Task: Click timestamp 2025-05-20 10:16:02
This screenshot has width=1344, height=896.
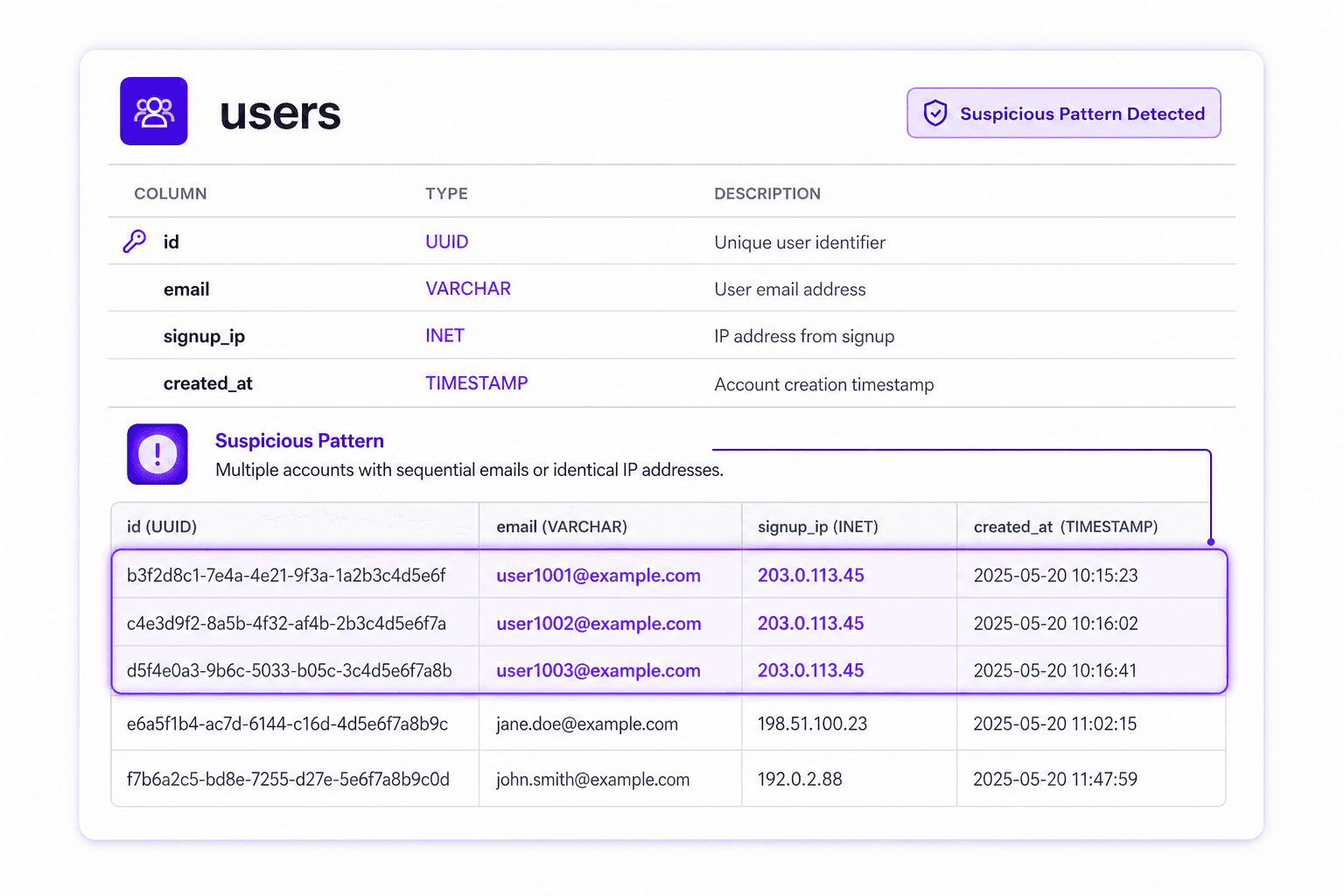Action: (1056, 624)
